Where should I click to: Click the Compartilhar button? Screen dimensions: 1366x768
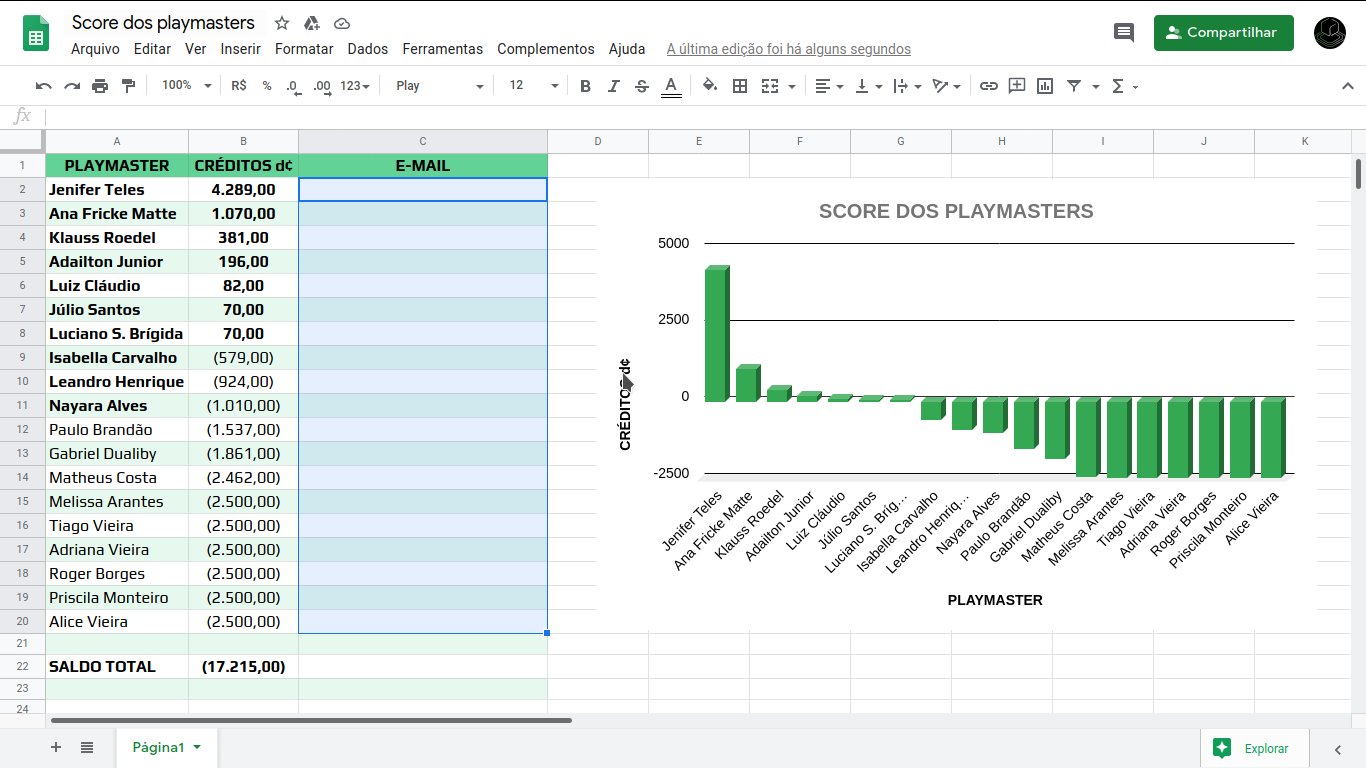coord(1223,33)
